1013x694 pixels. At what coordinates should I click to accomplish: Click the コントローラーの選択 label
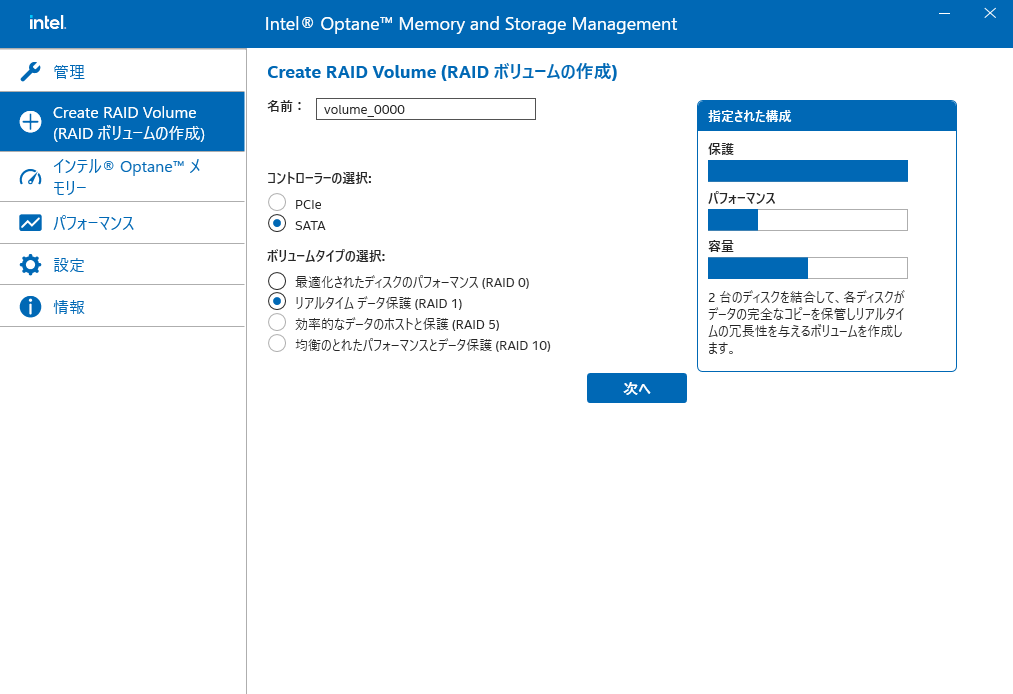pos(319,178)
